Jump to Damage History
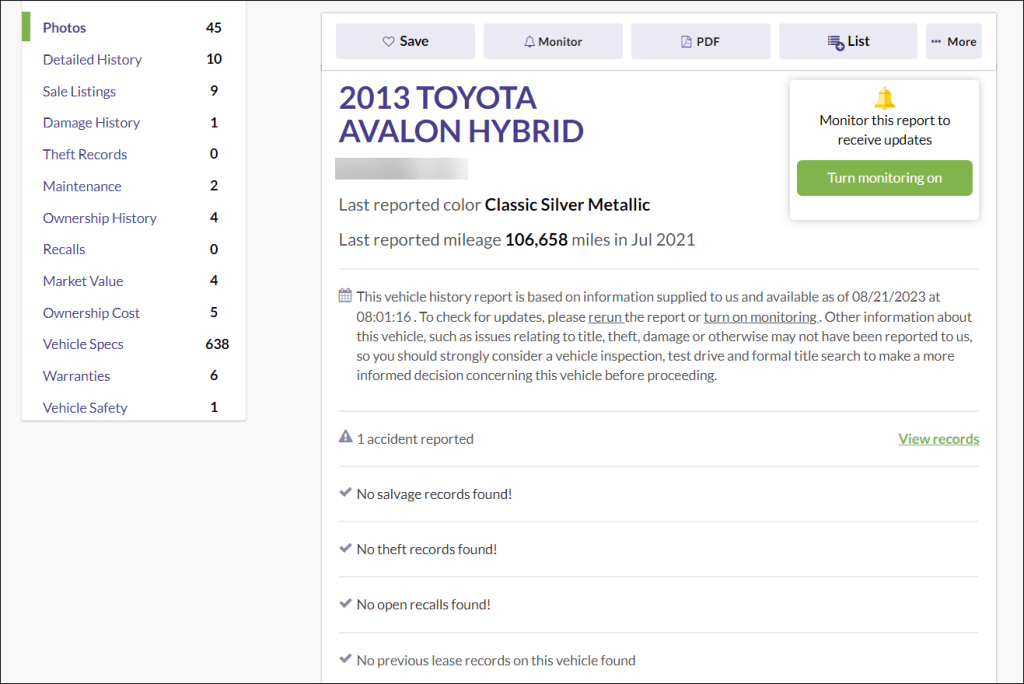The width and height of the screenshot is (1024, 684). tap(91, 123)
